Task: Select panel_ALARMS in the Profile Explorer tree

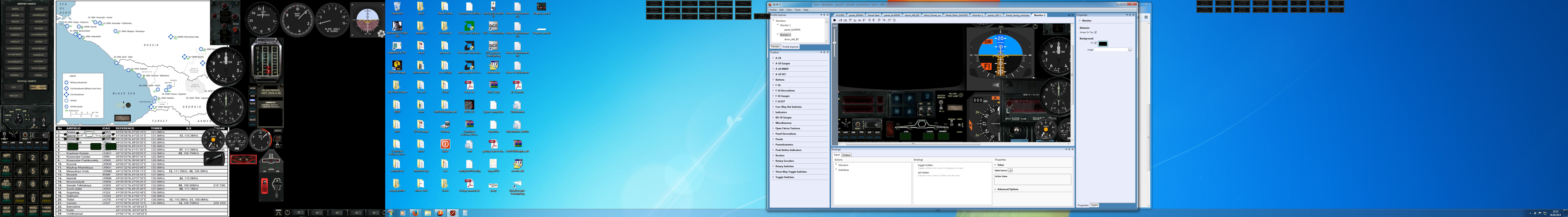Action: pyautogui.click(x=792, y=30)
